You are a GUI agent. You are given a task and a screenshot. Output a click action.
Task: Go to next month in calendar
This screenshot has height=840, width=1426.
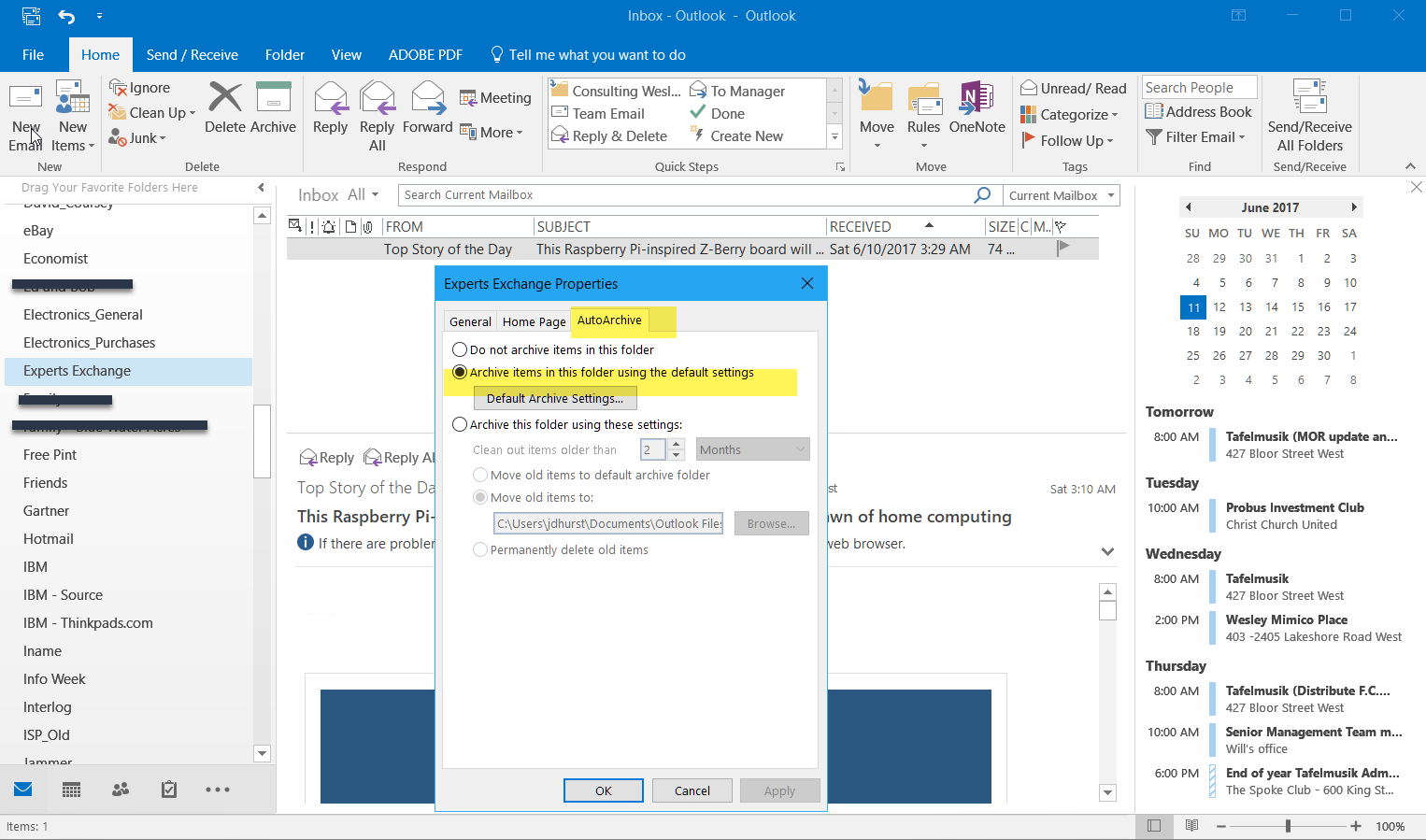pyautogui.click(x=1353, y=207)
